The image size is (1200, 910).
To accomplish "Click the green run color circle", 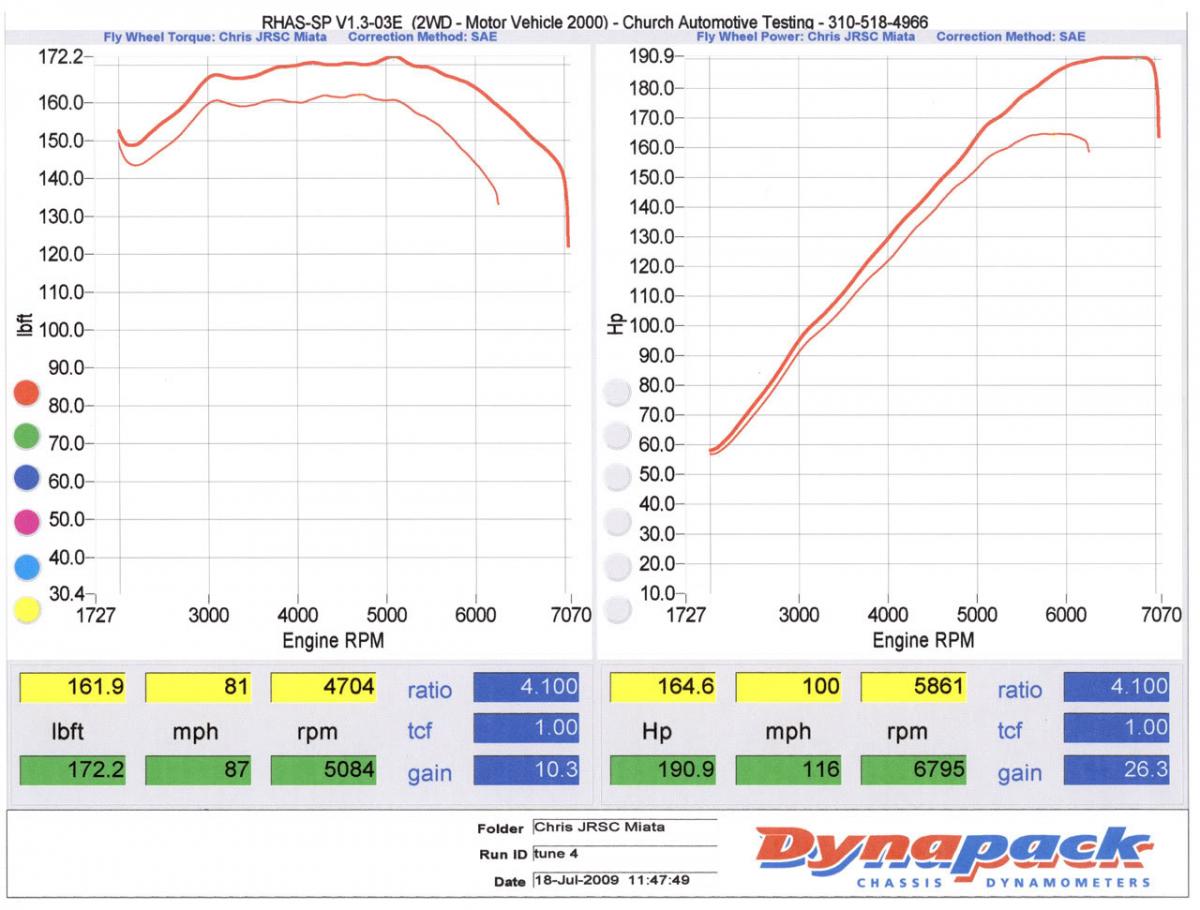I will pos(27,436).
